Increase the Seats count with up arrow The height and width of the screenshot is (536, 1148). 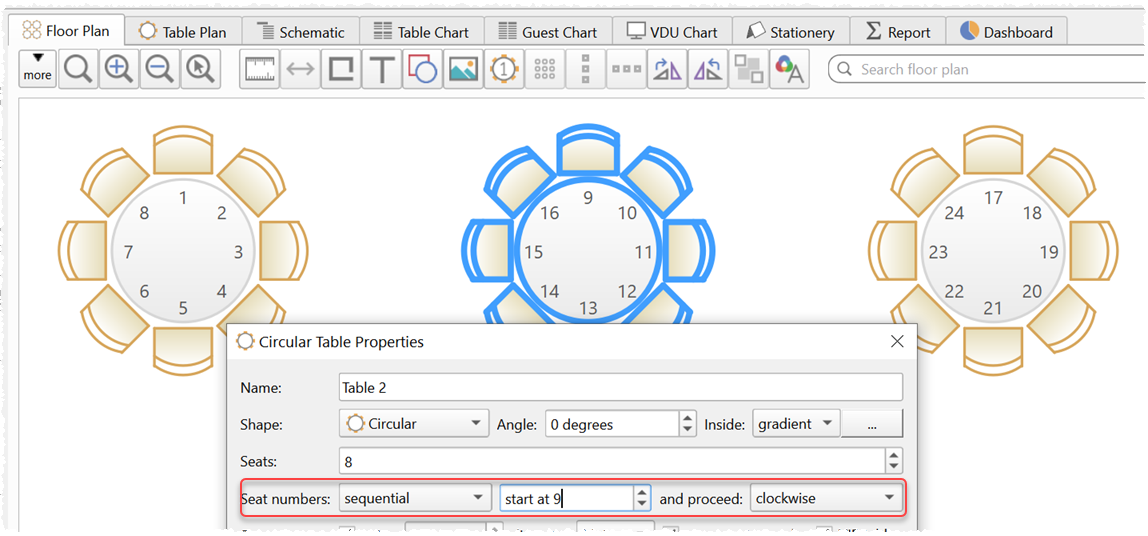[x=893, y=455]
